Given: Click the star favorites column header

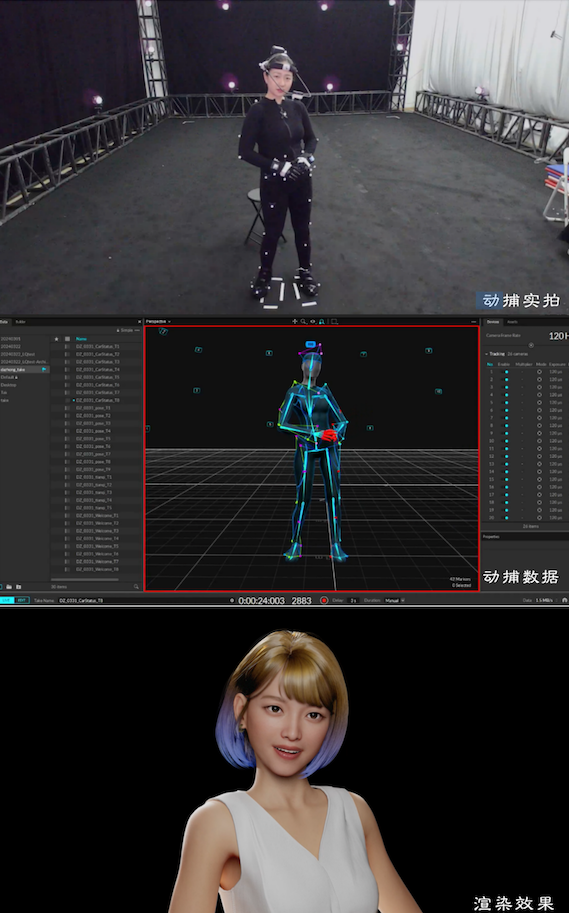Looking at the screenshot, I should [56, 338].
